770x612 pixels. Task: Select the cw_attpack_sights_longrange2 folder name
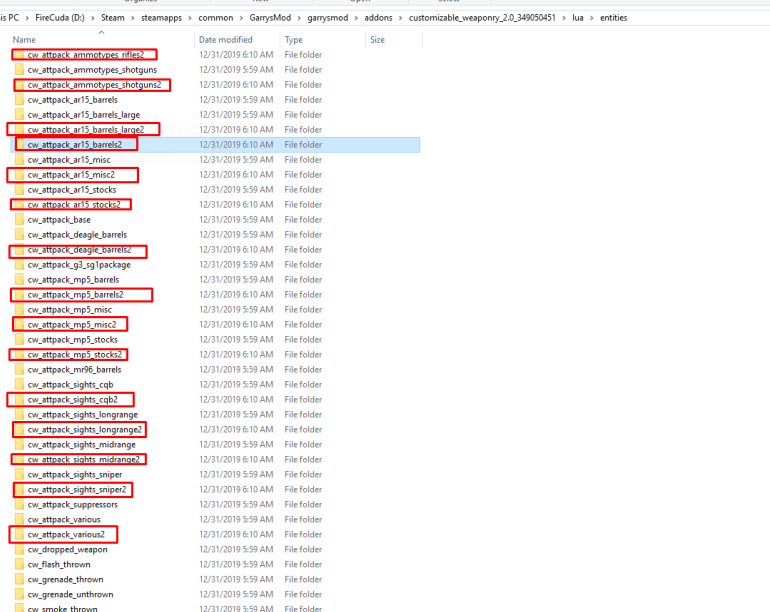click(x=85, y=429)
